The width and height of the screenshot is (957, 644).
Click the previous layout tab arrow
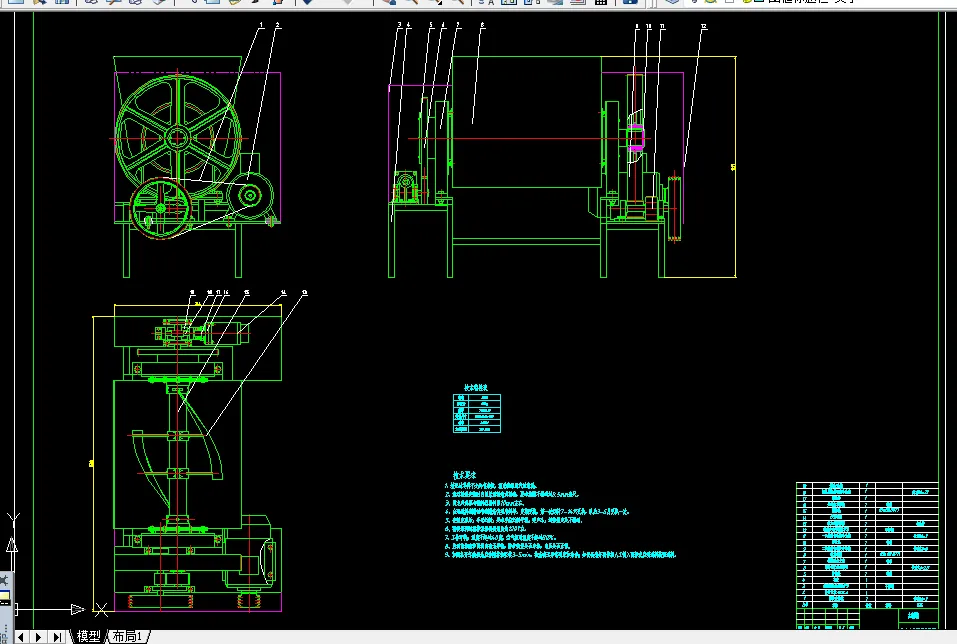pyautogui.click(x=20, y=637)
